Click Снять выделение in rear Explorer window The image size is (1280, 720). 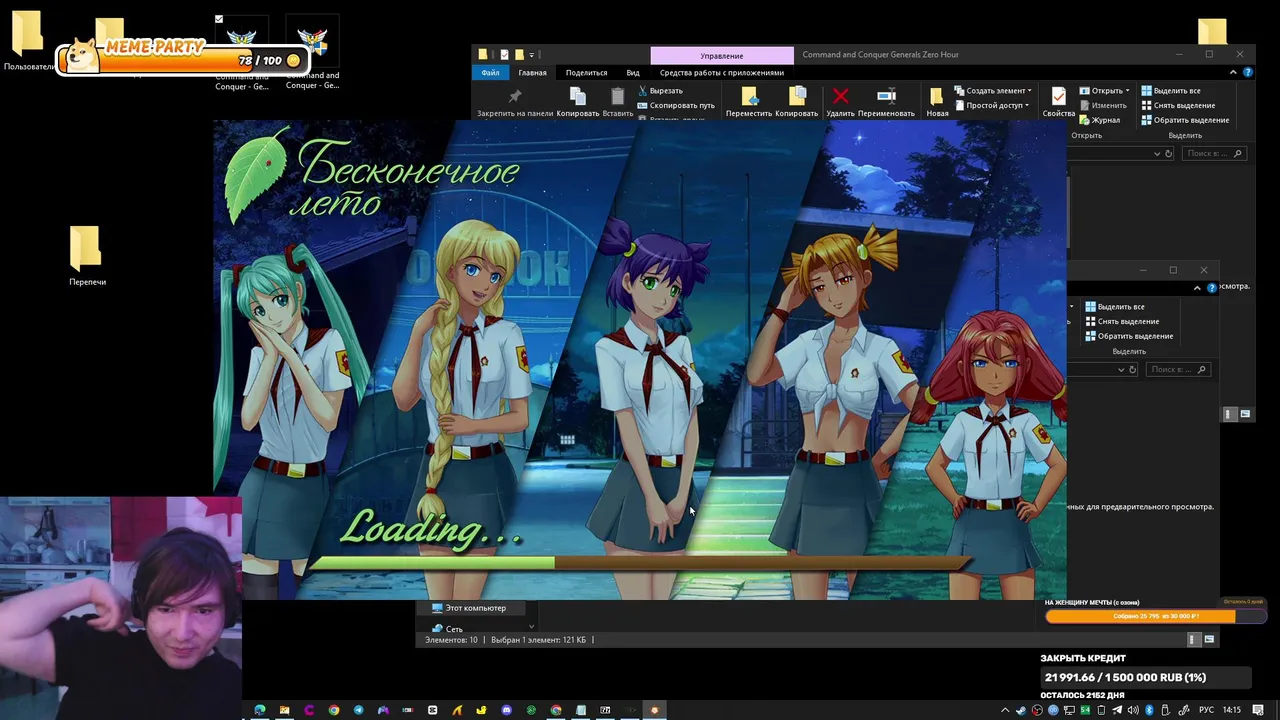1121,321
